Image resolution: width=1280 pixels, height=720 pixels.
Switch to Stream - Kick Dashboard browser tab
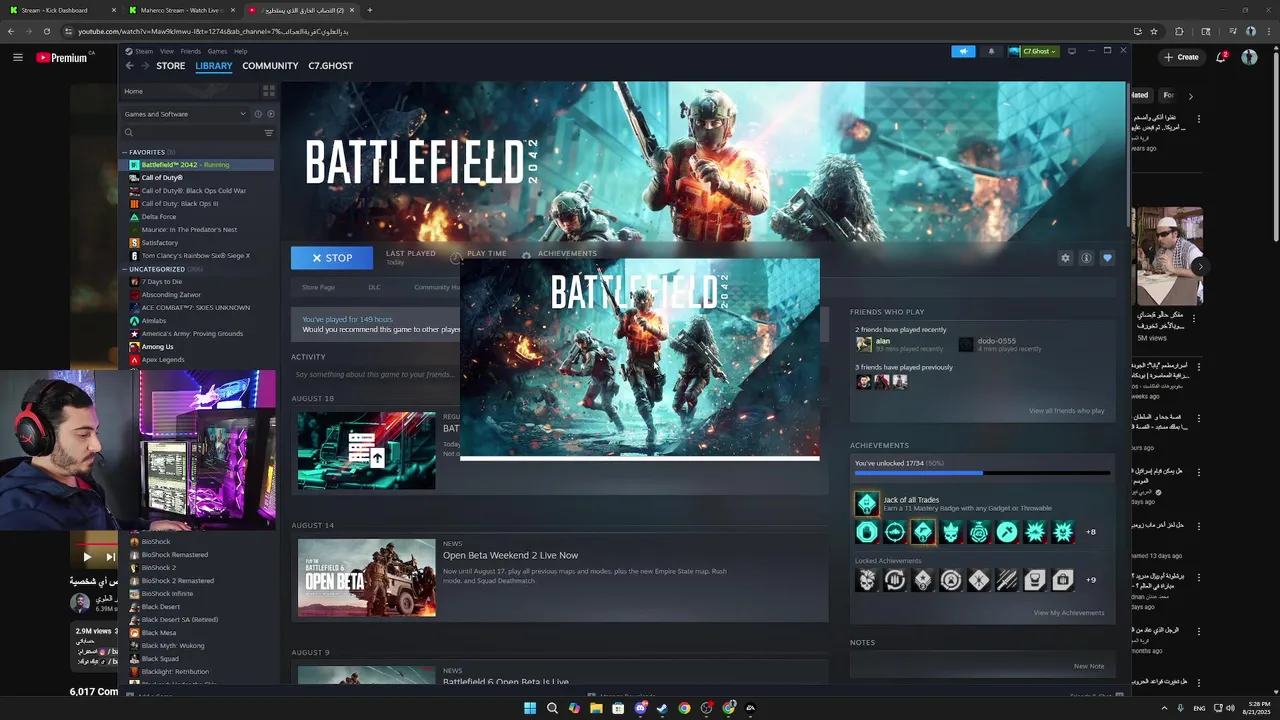[61, 10]
